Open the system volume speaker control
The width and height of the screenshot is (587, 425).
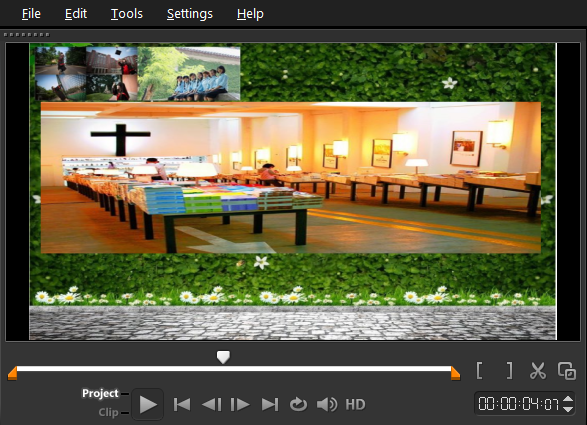coord(327,404)
